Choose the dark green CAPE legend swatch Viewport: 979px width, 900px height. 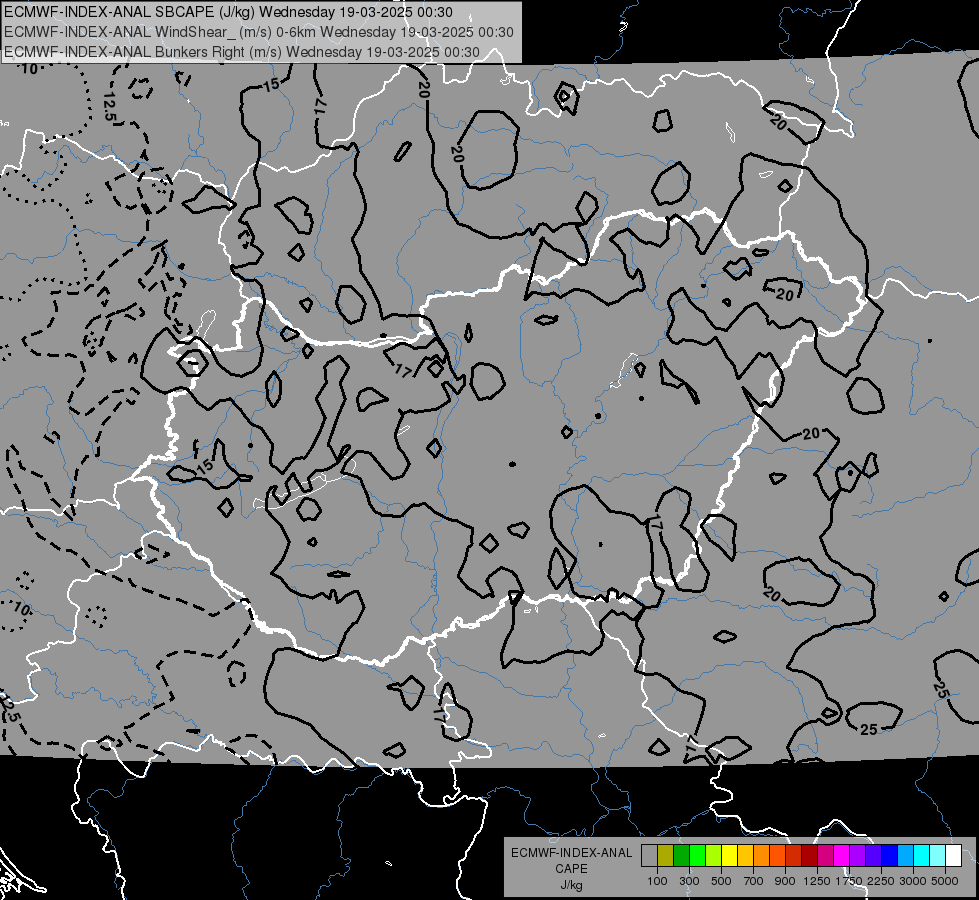pos(681,855)
